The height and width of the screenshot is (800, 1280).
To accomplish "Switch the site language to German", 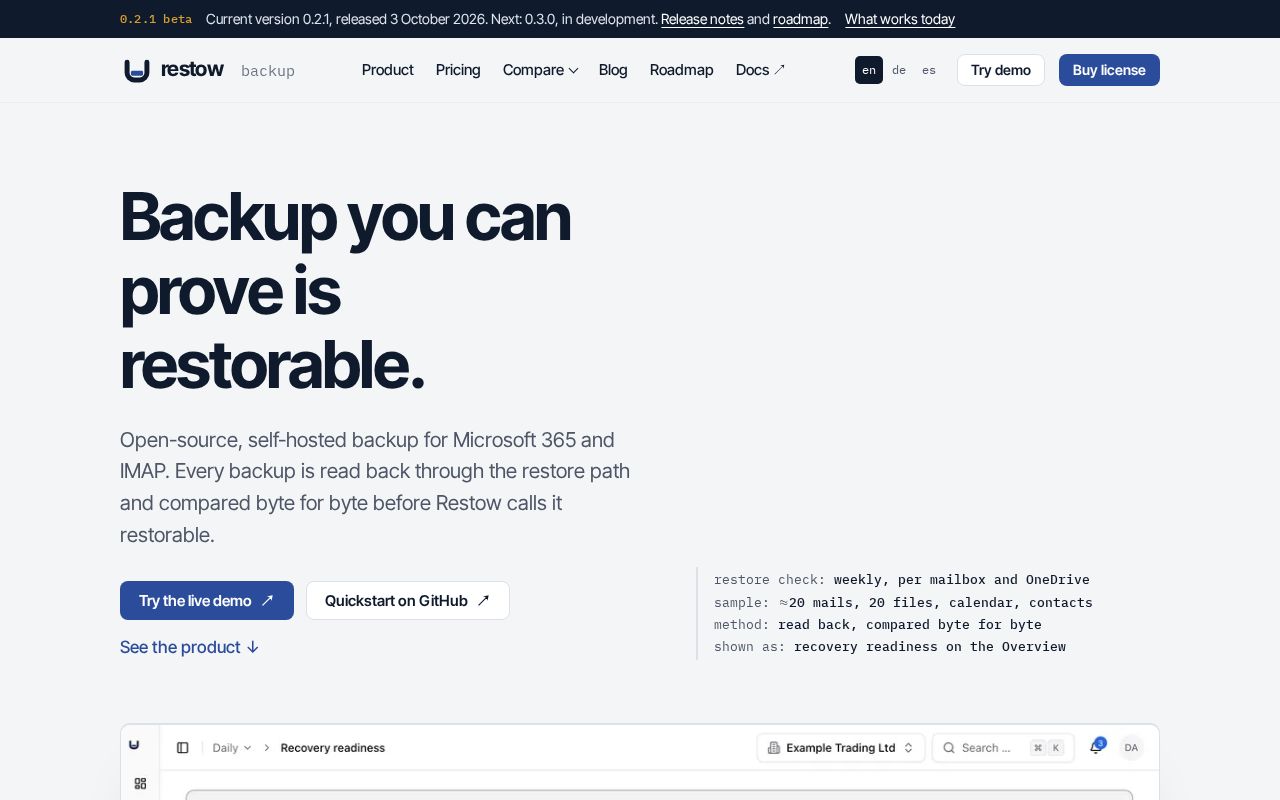I will point(899,70).
